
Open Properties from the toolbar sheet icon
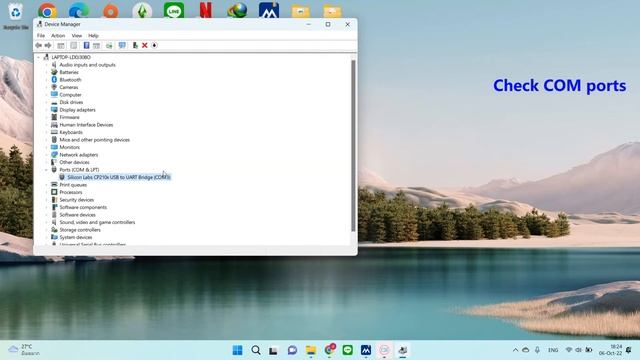pyautogui.click(x=73, y=45)
